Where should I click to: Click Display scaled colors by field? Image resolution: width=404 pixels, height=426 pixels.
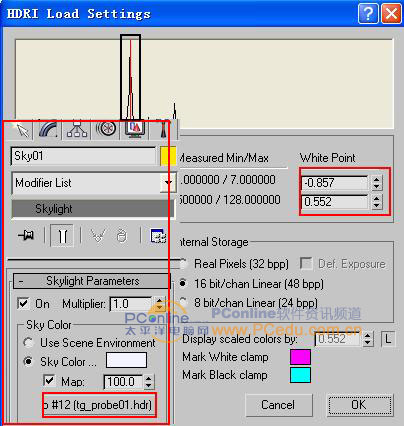point(337,339)
